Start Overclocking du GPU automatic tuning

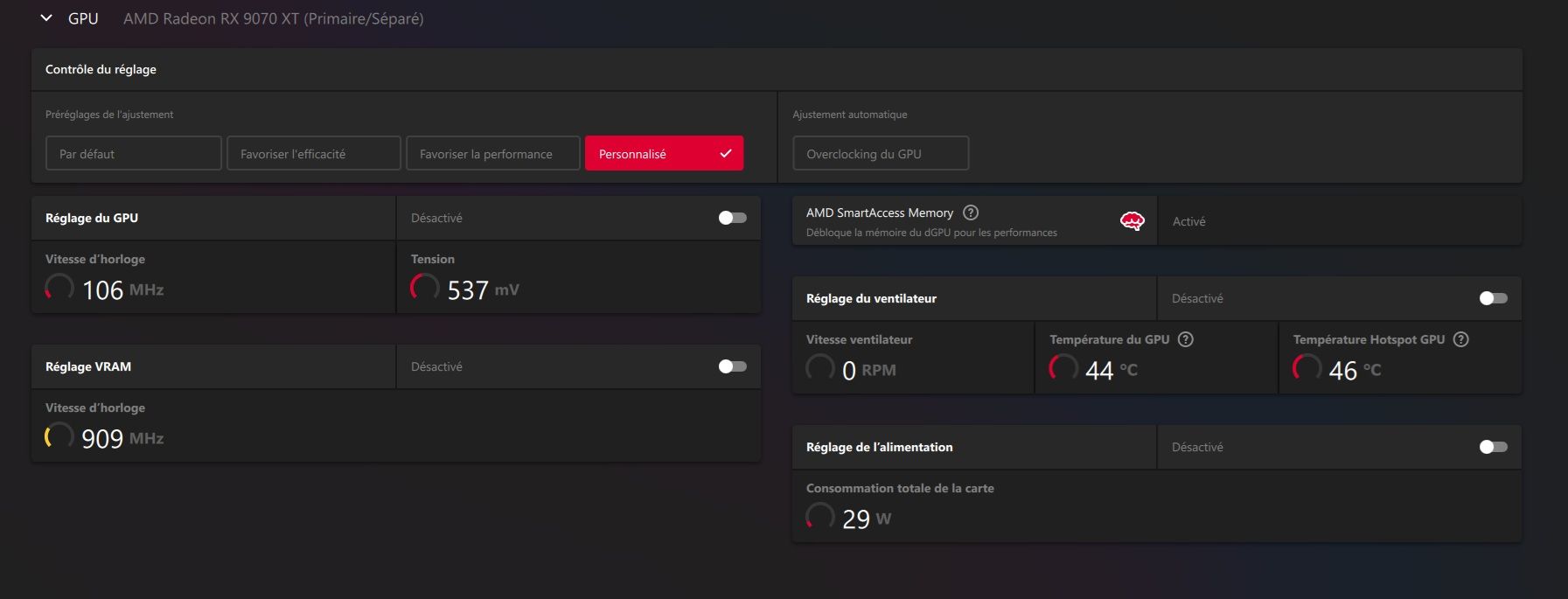(880, 153)
